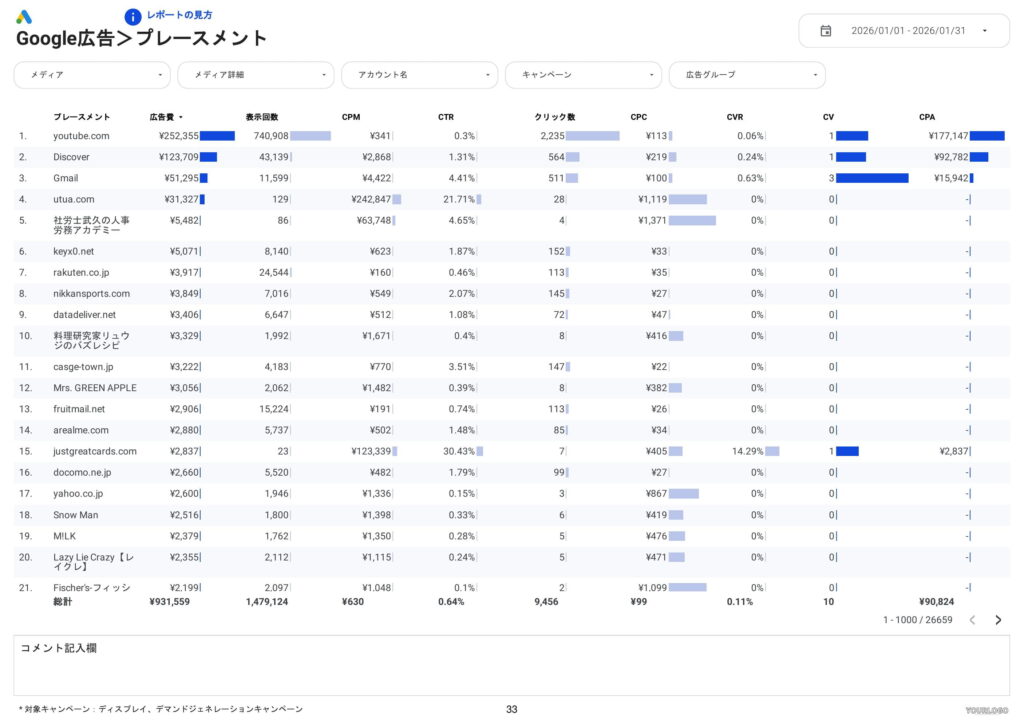The image size is (1024, 724).
Task: Select the arealme.com placement cell
Action: [x=81, y=430]
